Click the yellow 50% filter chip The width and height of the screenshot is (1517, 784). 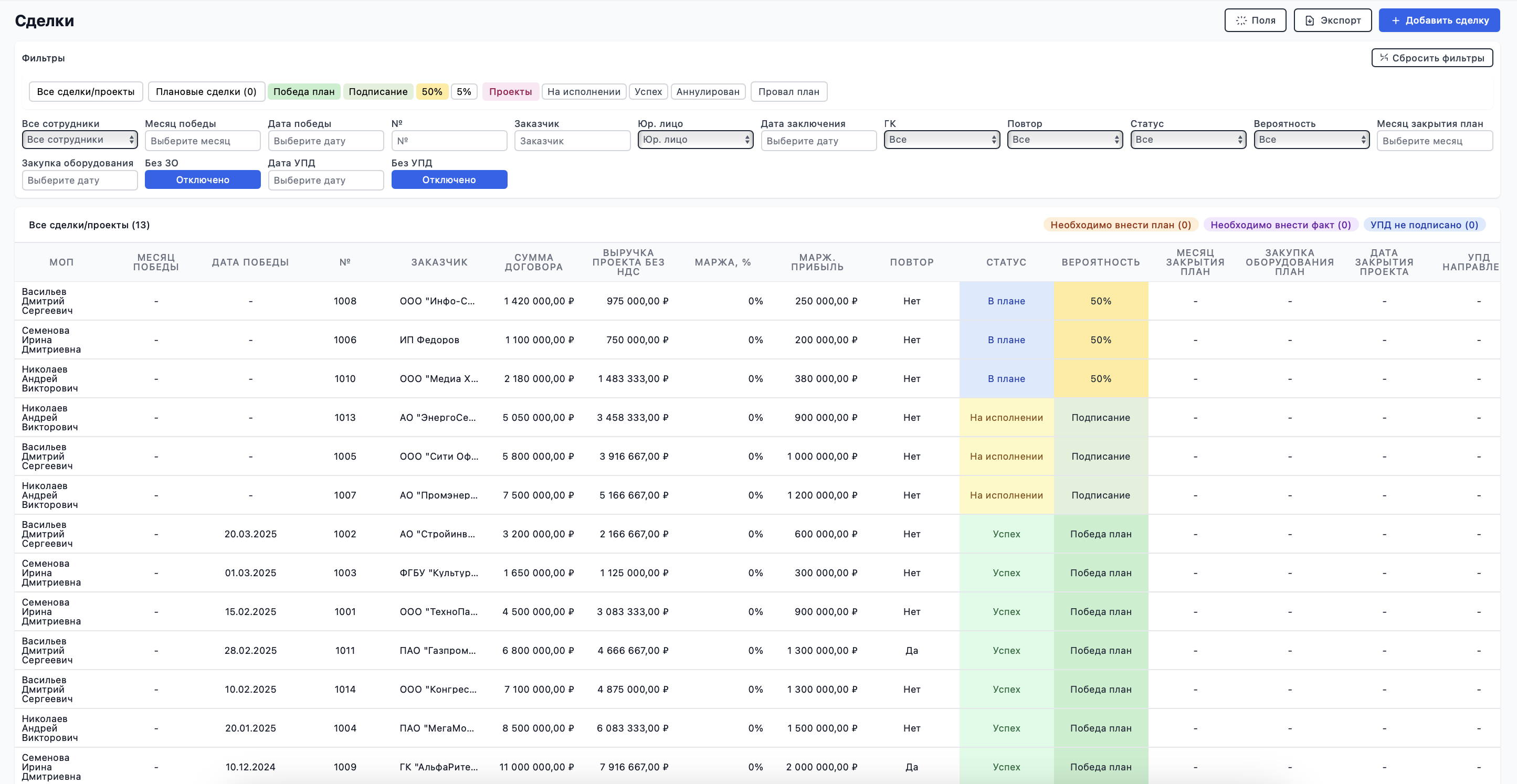pyautogui.click(x=431, y=91)
